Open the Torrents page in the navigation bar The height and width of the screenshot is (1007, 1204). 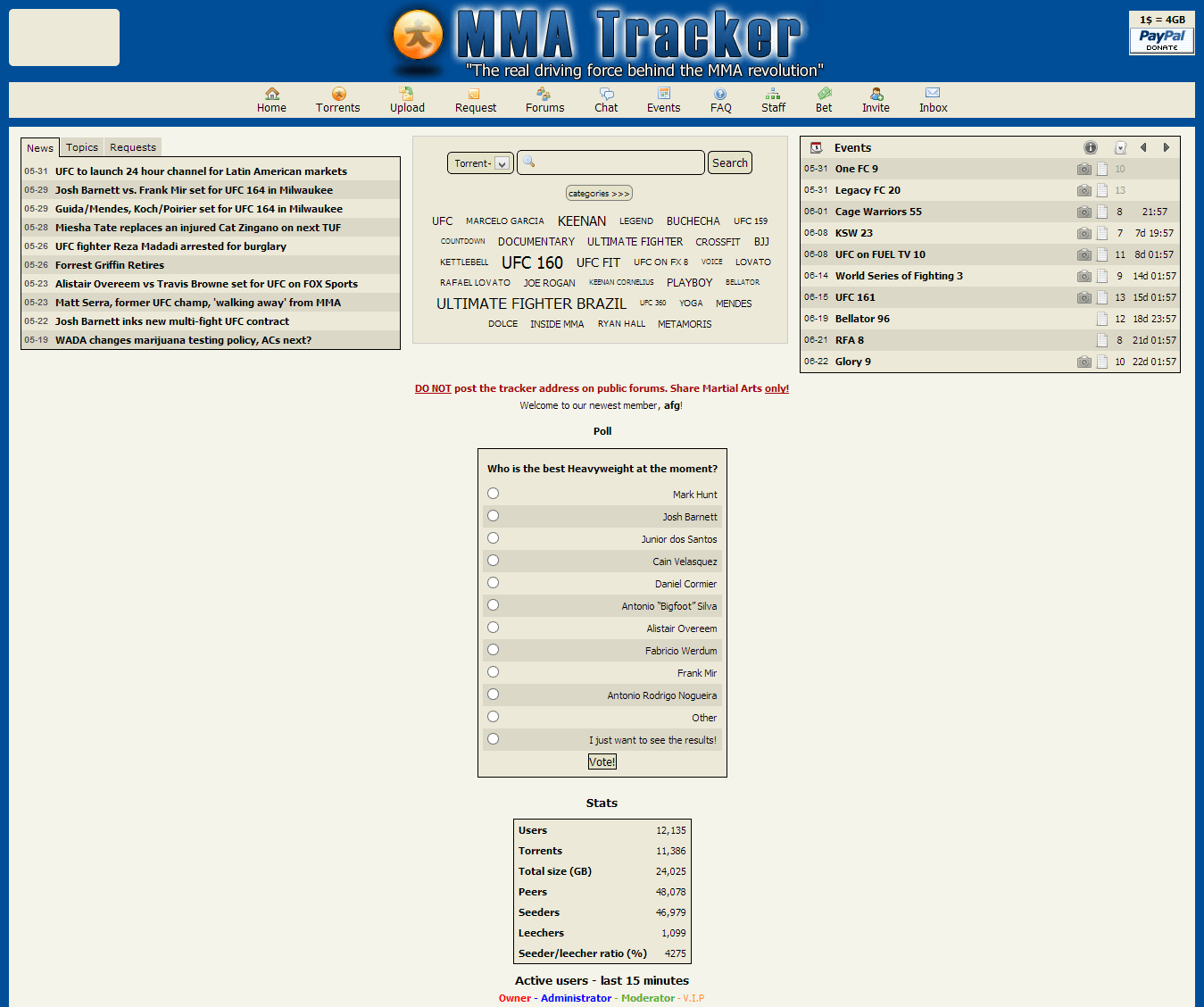337,100
